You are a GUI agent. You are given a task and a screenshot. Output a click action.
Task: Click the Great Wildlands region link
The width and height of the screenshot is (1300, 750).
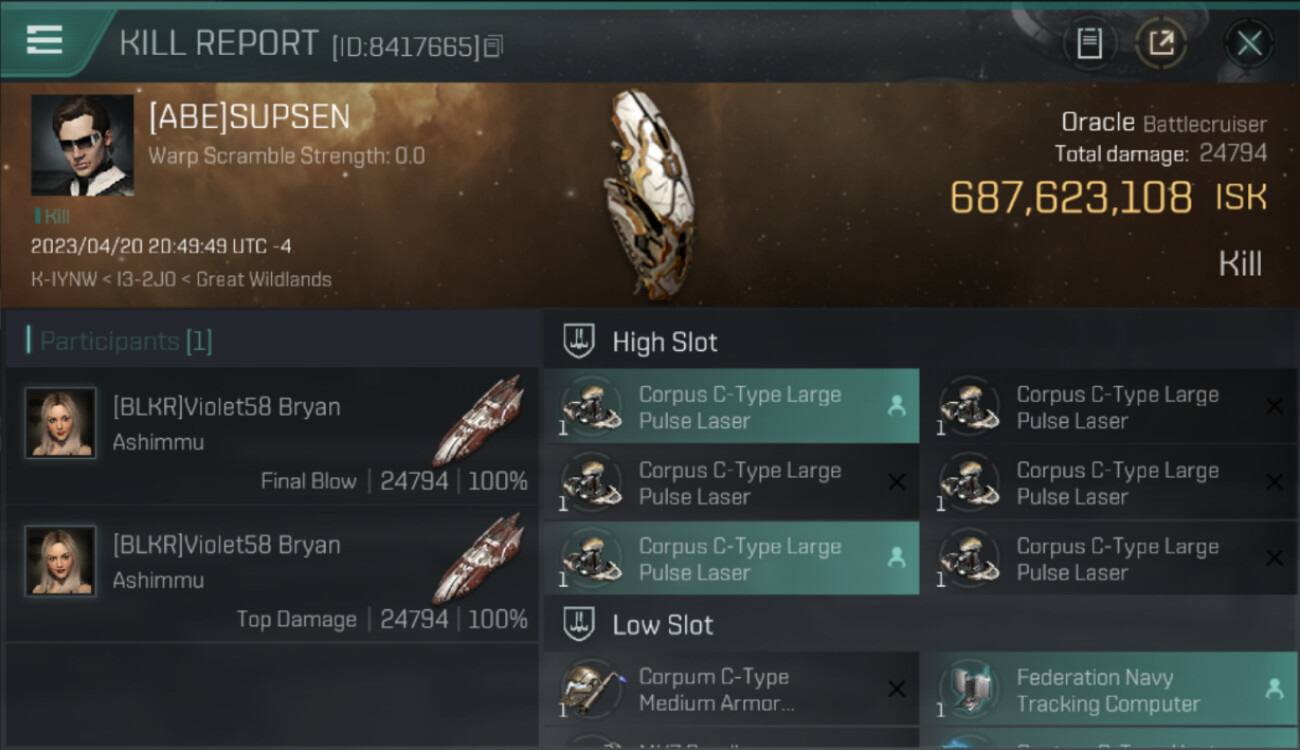tap(263, 279)
